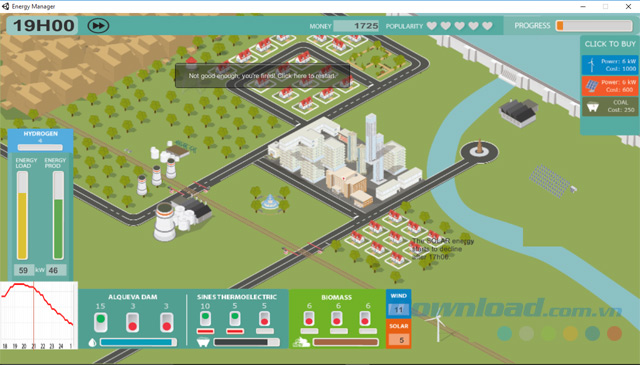640x365 pixels.
Task: Click the 'you're fired' restart message
Action: [262, 76]
